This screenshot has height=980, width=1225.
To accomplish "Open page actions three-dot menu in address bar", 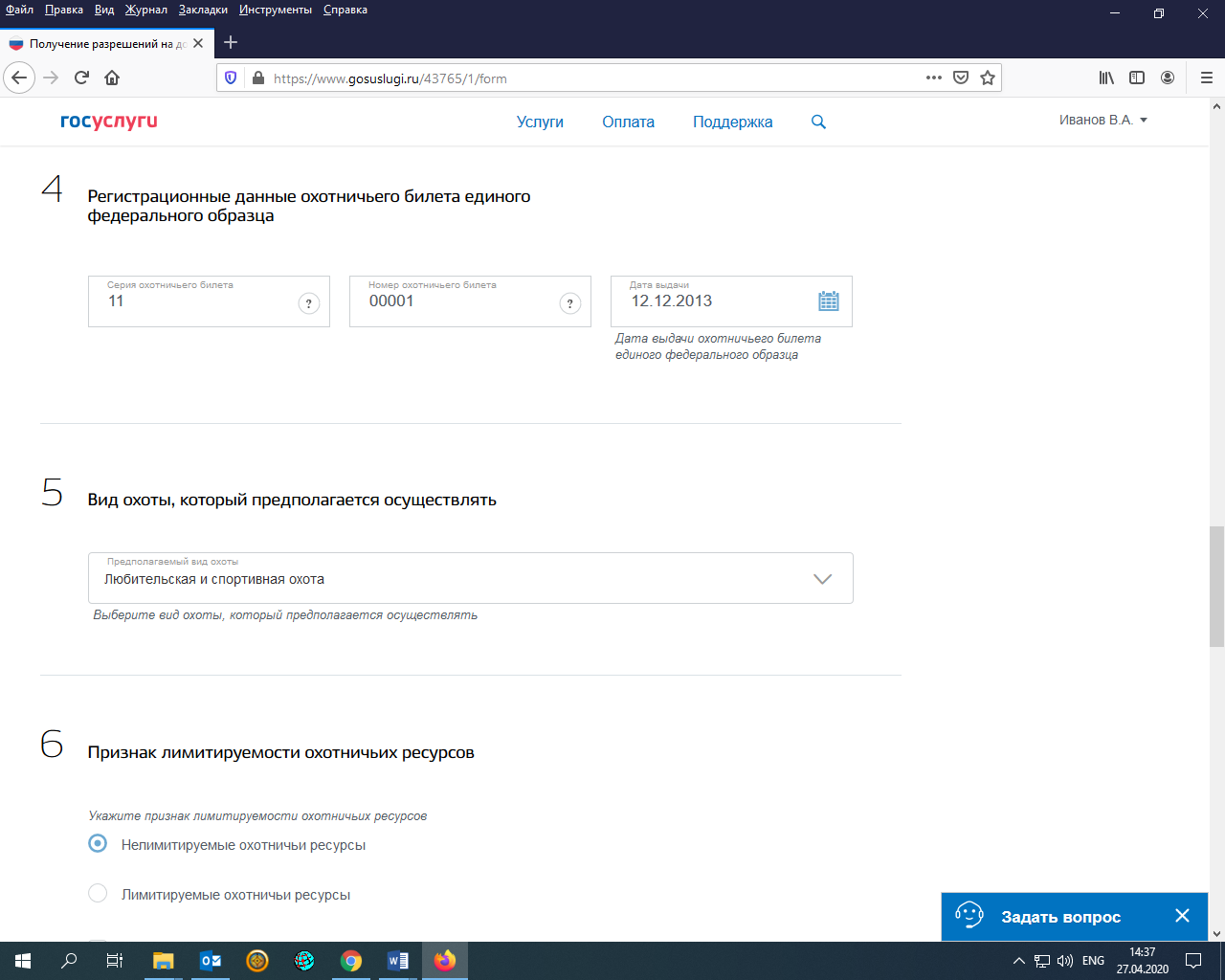I will 933,78.
